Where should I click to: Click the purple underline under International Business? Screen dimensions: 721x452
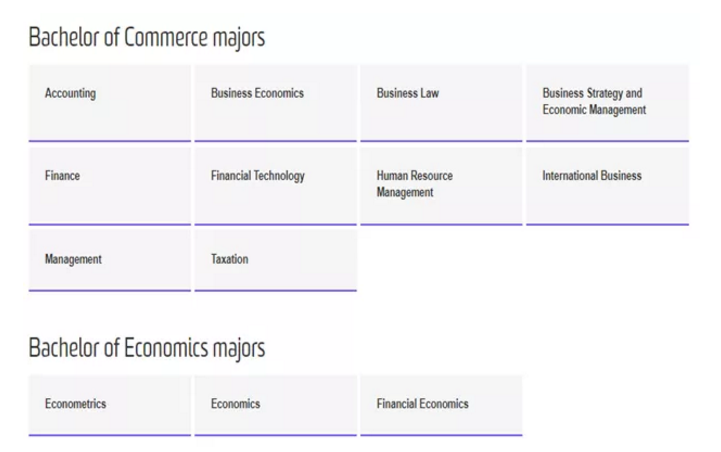click(x=607, y=224)
